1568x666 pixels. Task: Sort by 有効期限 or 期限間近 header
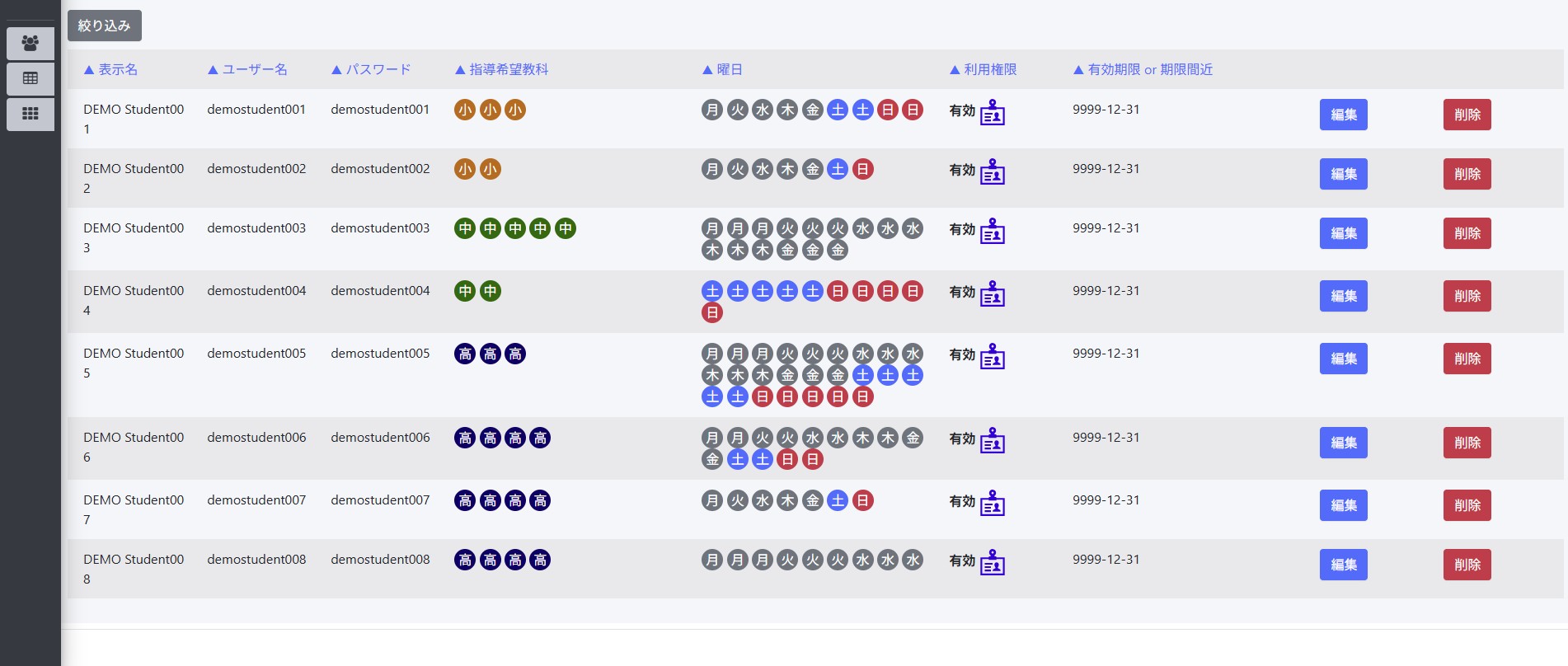[1143, 69]
